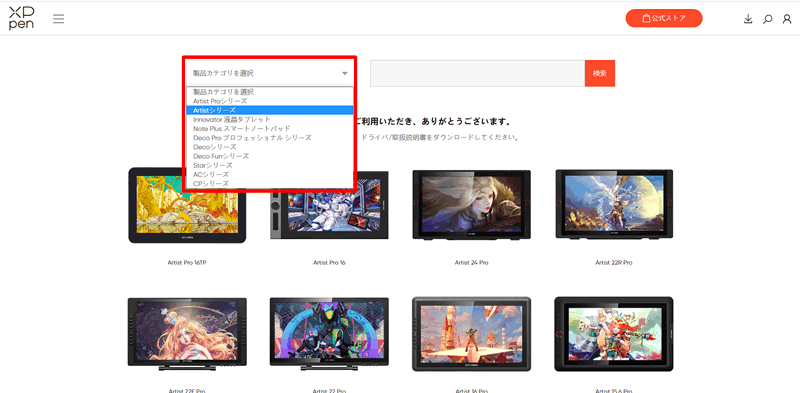This screenshot has height=393, width=800.
Task: Open the Artist 16 Pro product image
Action: click(471, 334)
